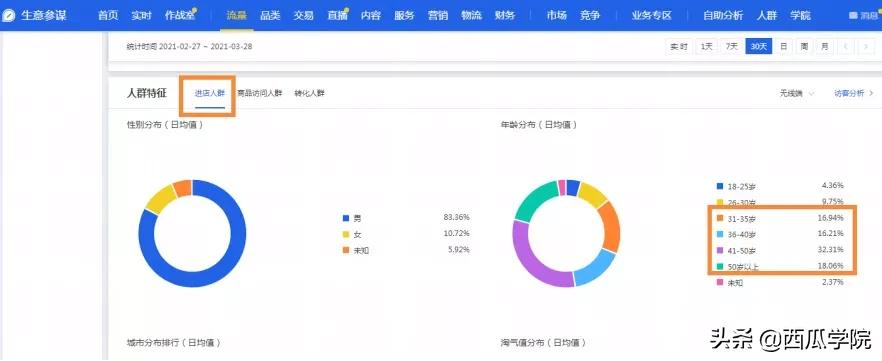The width and height of the screenshot is (882, 361).
Task: Click the 城市分布排行（日均值） heading
Action: pos(174,342)
